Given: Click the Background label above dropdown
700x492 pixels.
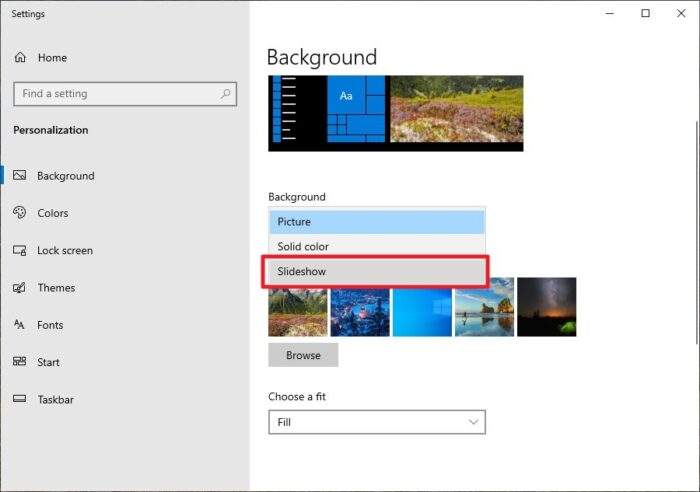Looking at the screenshot, I should click(297, 197).
